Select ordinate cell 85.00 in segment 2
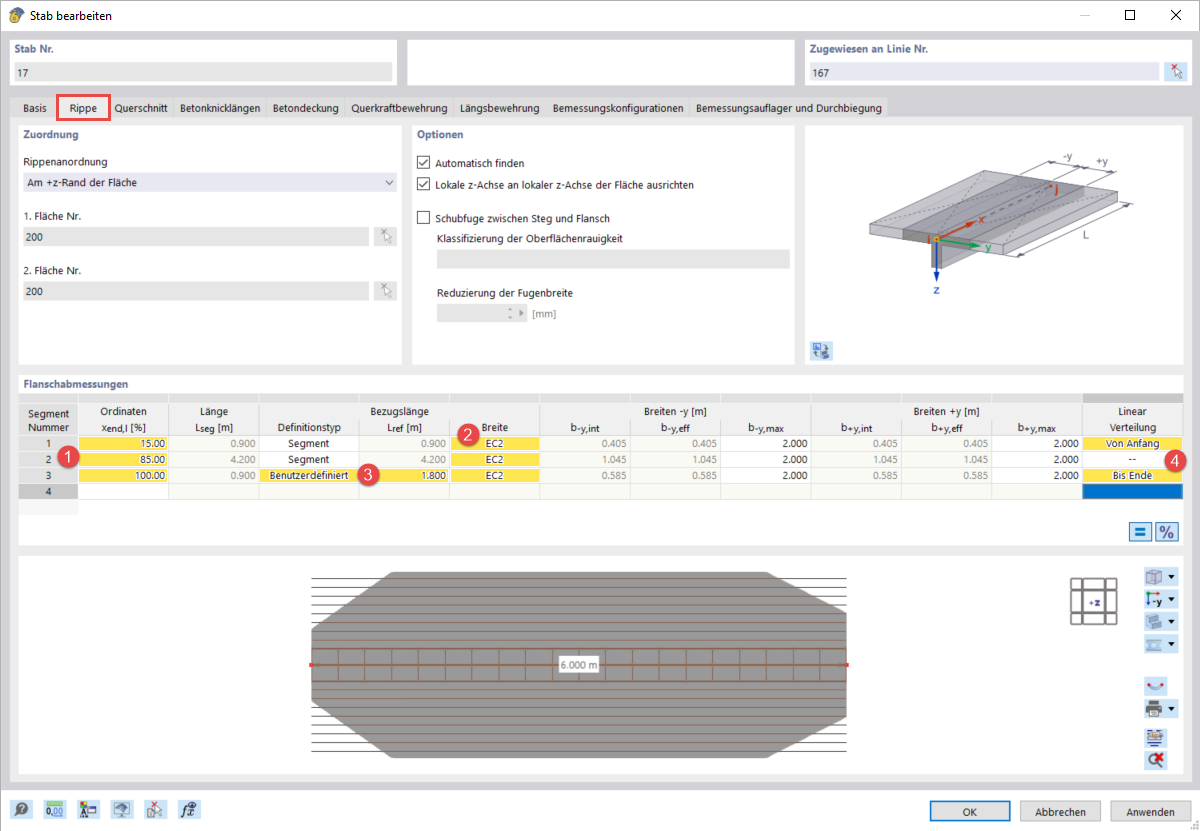This screenshot has height=831, width=1200. pos(123,460)
